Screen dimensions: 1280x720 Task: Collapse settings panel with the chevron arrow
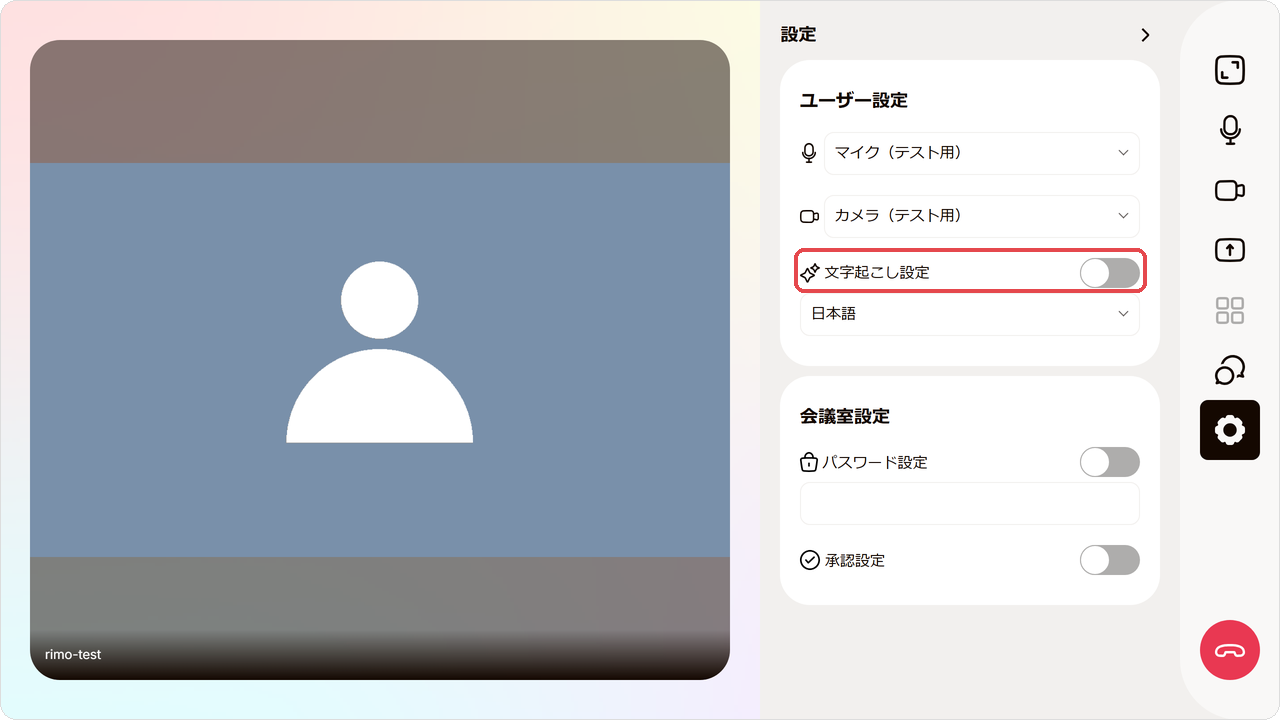[1146, 35]
